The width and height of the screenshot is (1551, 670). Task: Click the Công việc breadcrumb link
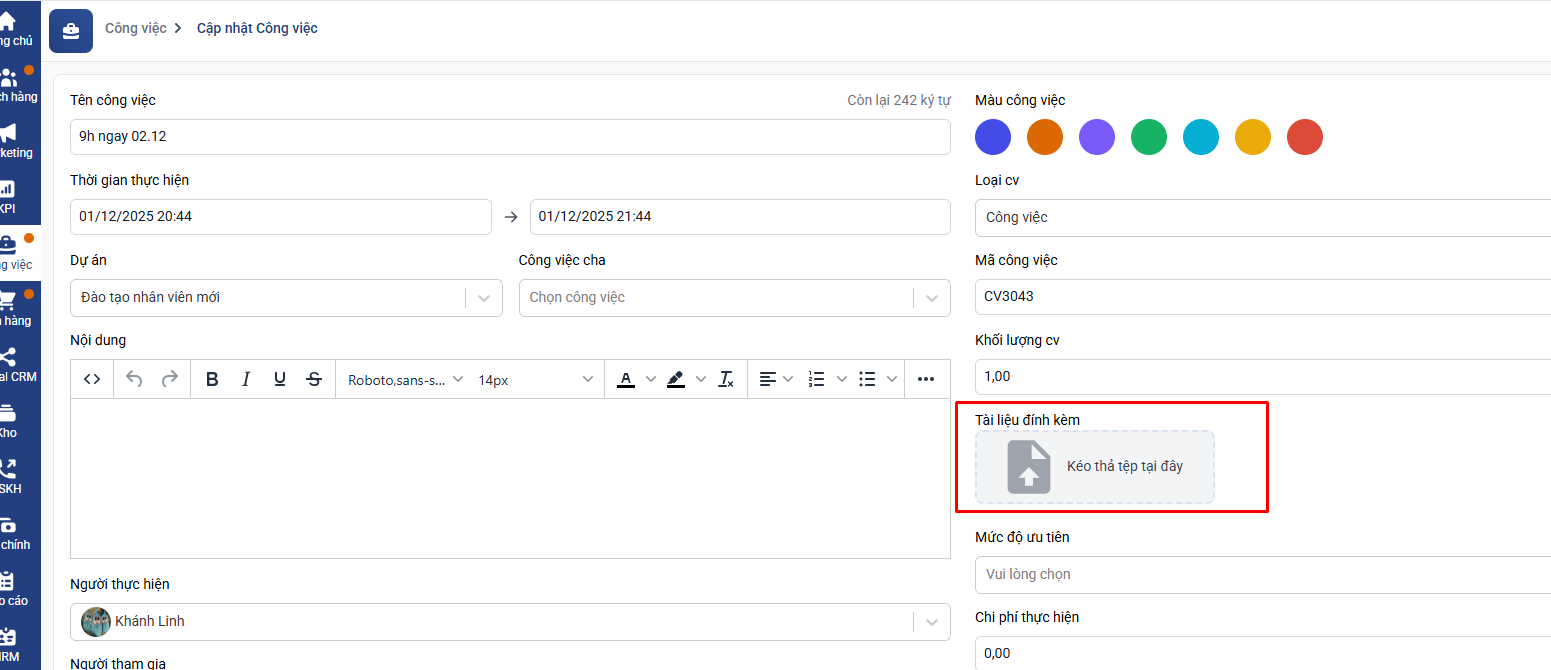pos(135,28)
